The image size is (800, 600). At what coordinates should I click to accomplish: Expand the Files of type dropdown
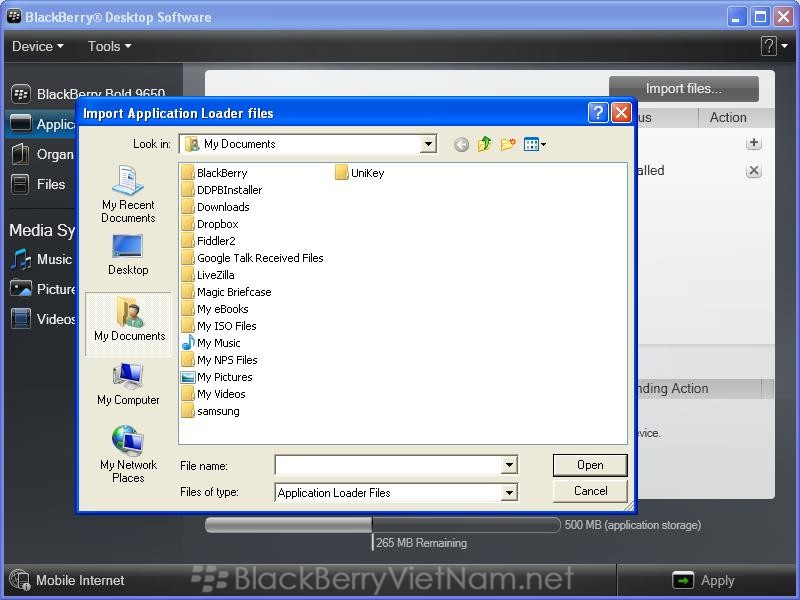coord(509,492)
